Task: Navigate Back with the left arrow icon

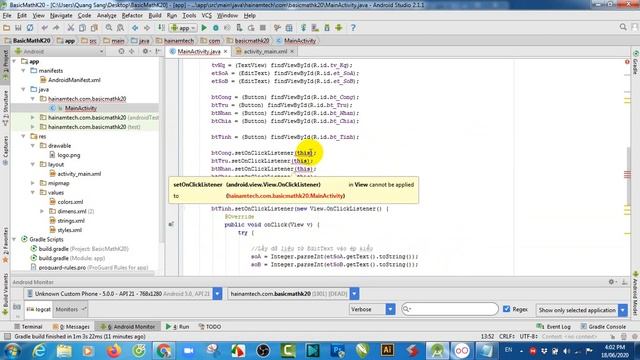Action: 135,28
